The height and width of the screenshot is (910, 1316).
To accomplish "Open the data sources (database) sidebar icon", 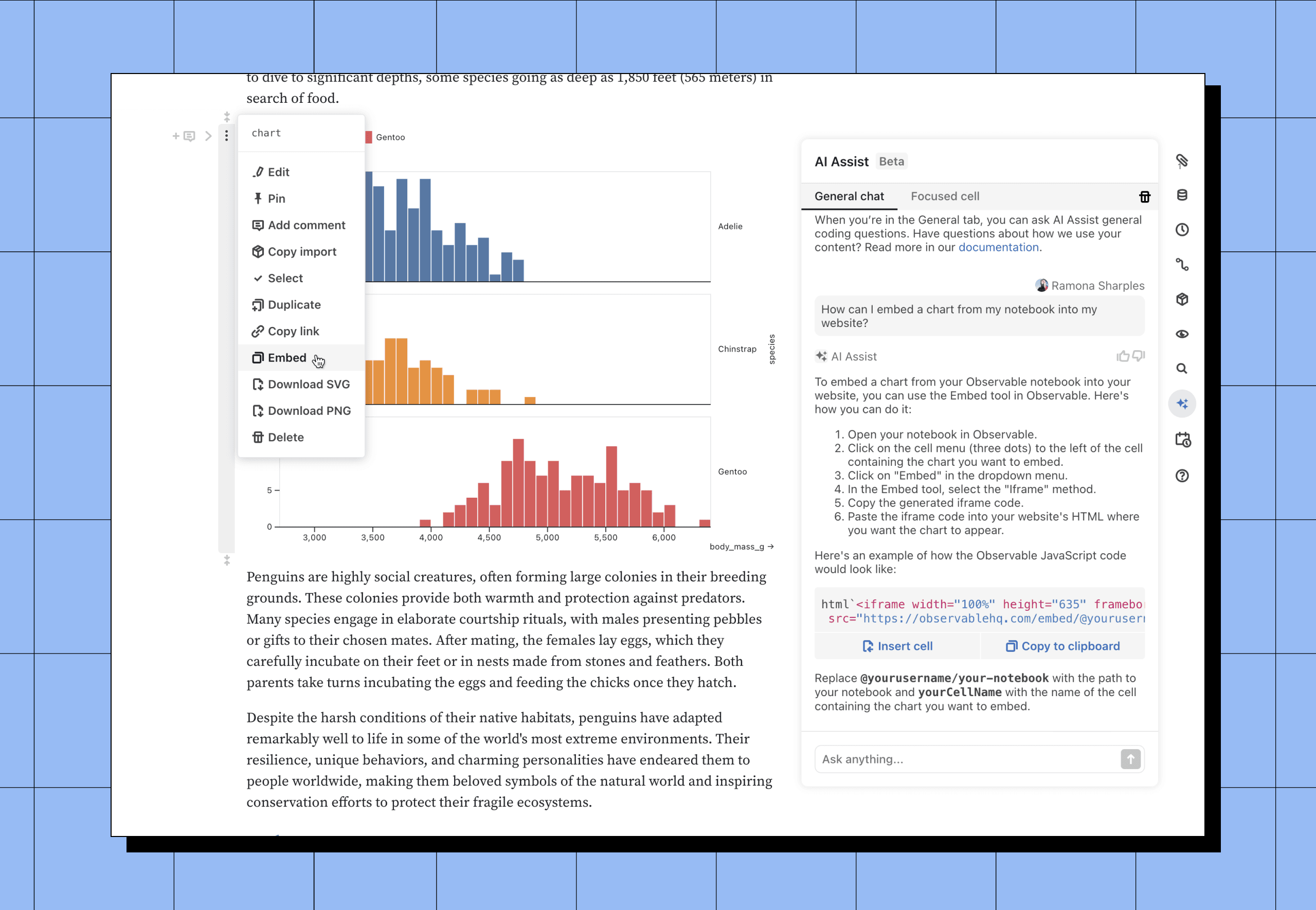I will (x=1182, y=195).
